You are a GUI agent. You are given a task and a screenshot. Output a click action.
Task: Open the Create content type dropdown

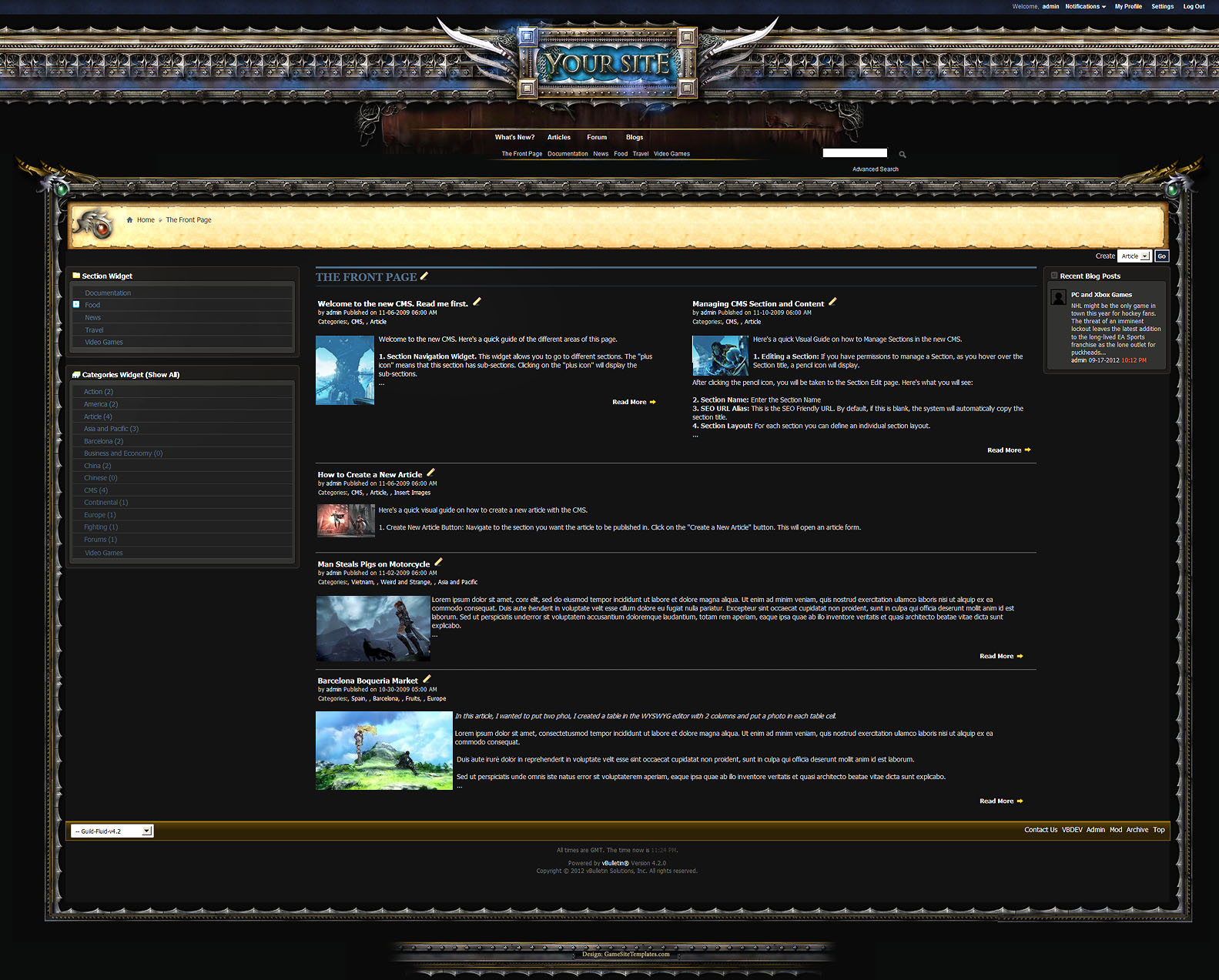click(1134, 256)
